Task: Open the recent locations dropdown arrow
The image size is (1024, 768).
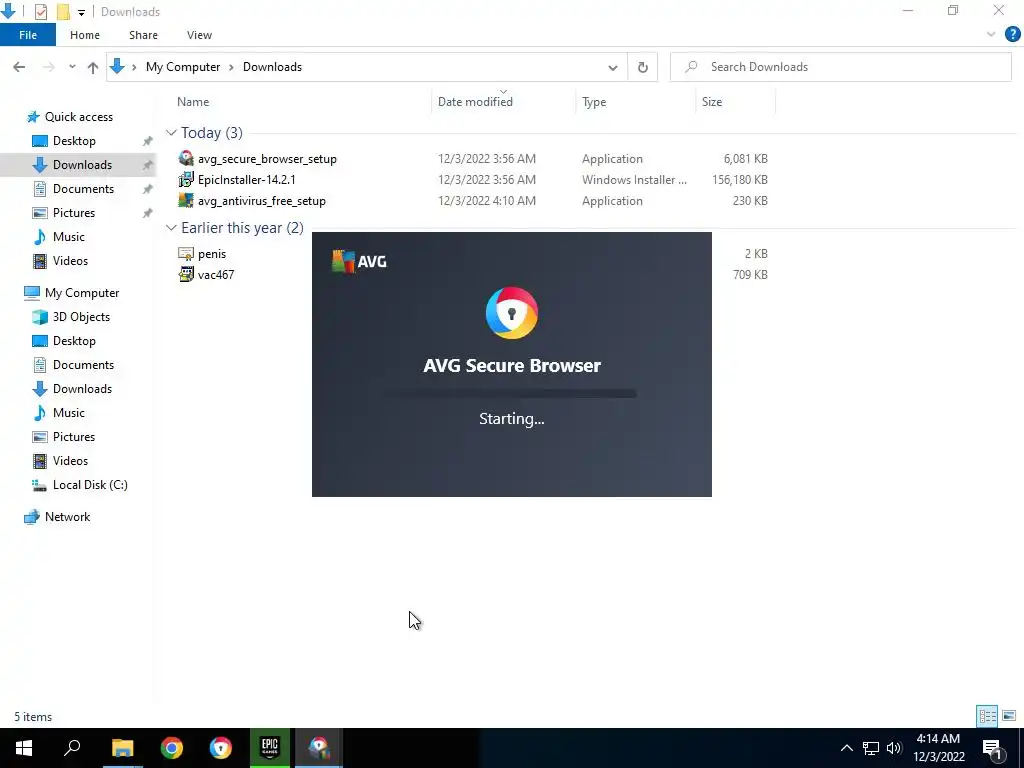Action: pos(72,67)
